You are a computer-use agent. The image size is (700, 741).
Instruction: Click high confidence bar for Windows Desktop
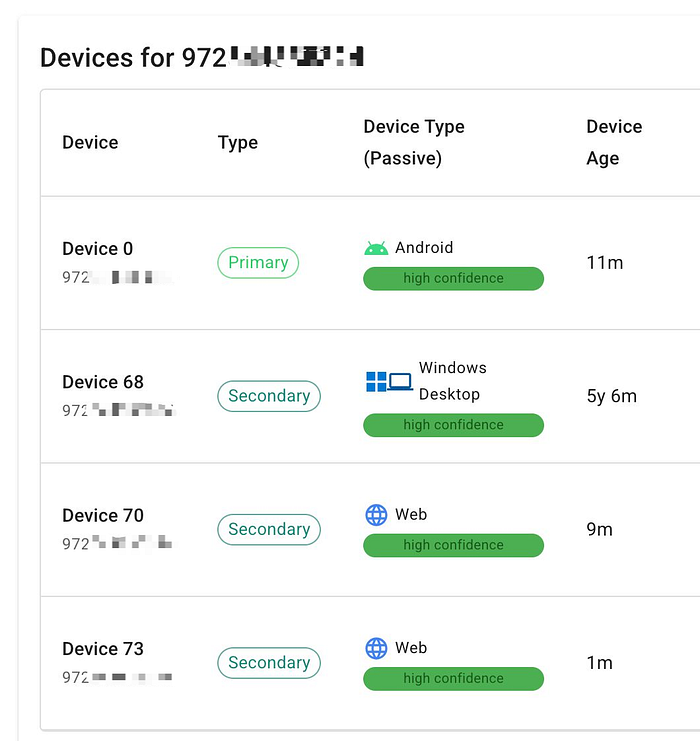pyautogui.click(x=453, y=425)
